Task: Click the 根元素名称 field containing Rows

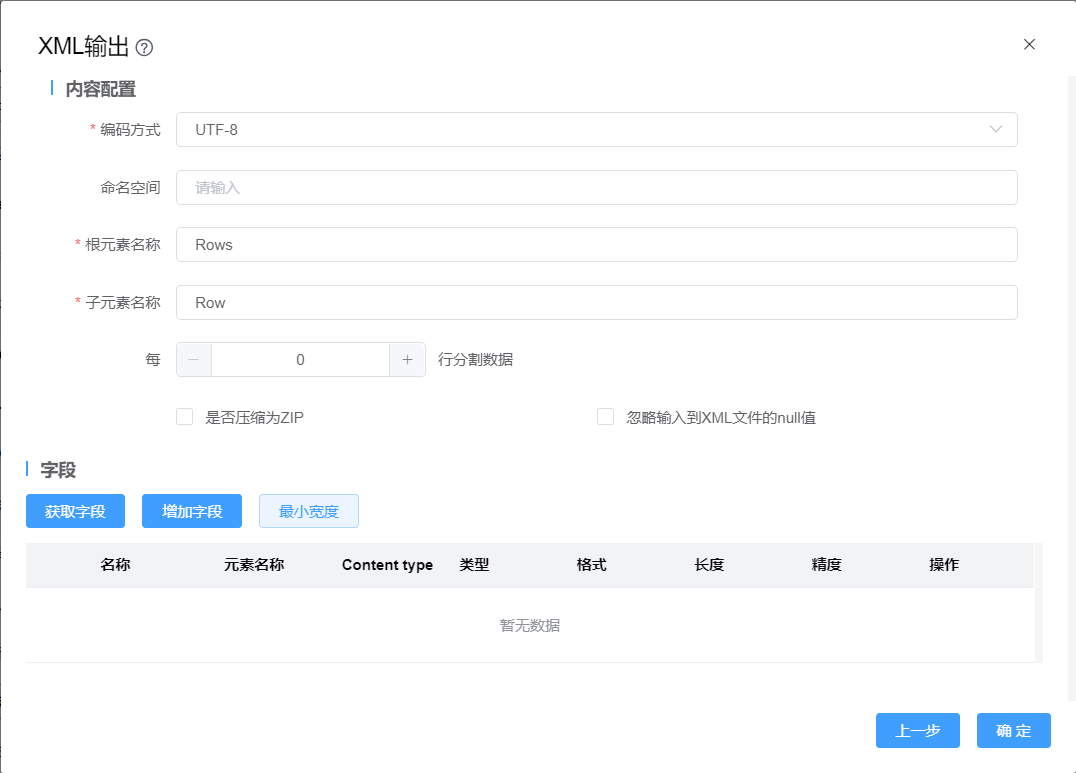Action: pos(596,245)
